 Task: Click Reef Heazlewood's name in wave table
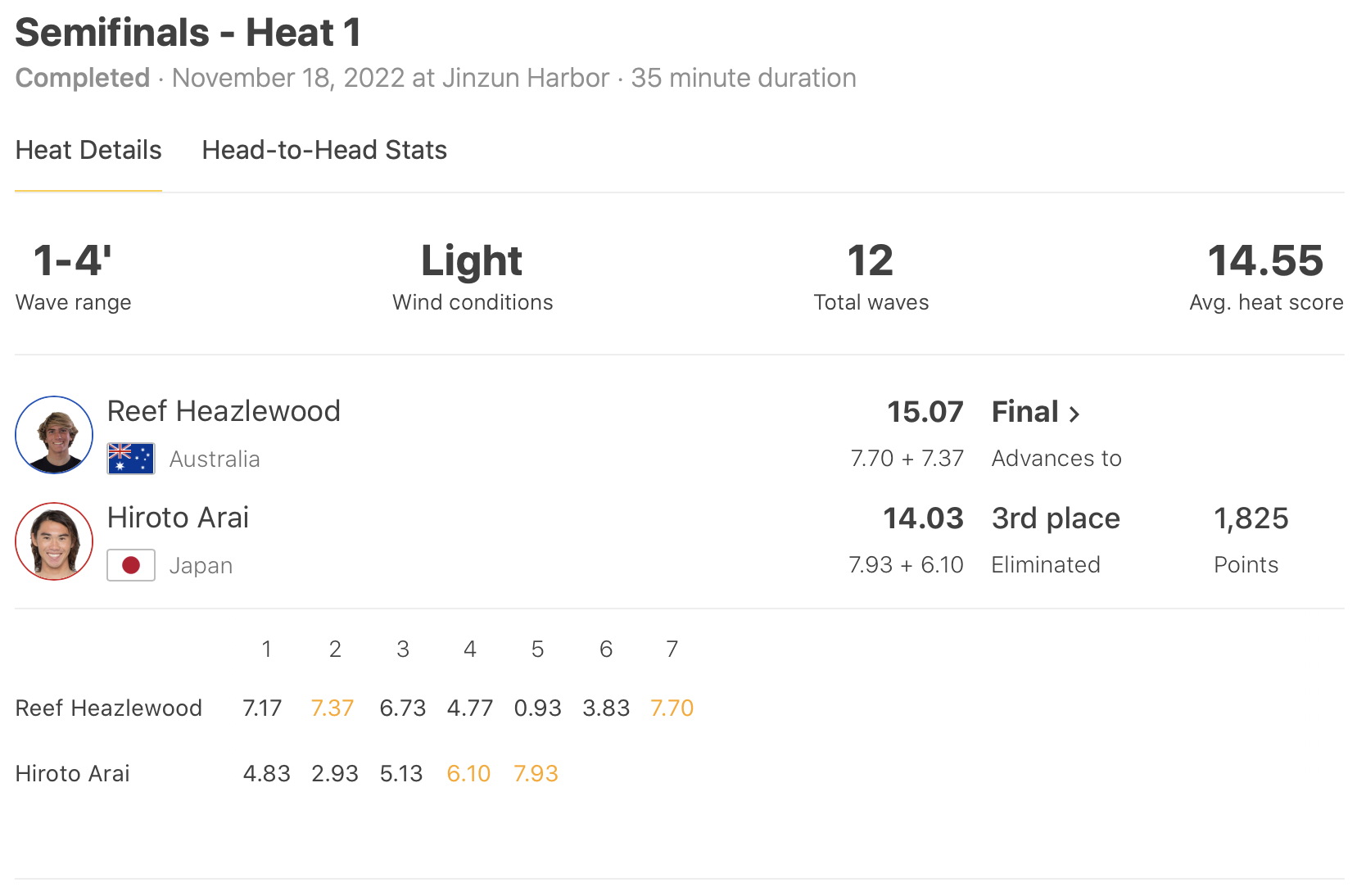(x=109, y=708)
